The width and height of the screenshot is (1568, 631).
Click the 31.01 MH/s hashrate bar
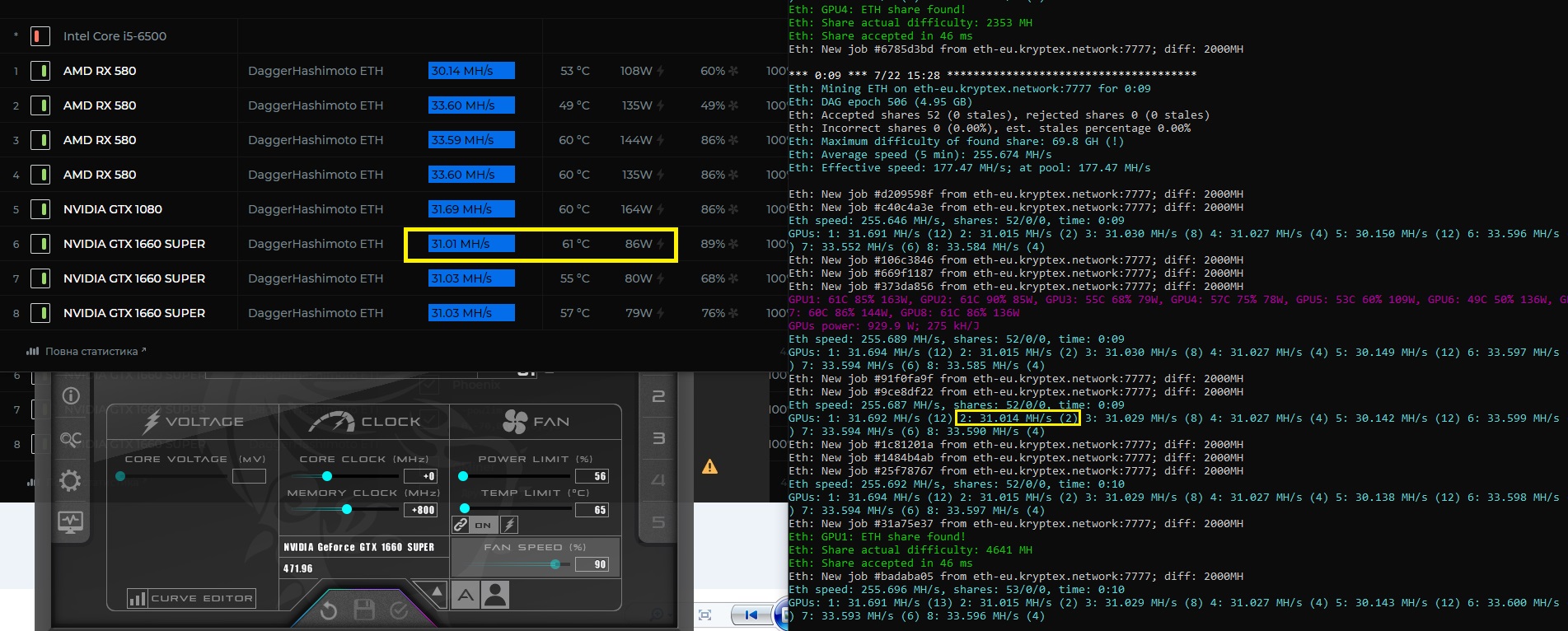click(471, 244)
